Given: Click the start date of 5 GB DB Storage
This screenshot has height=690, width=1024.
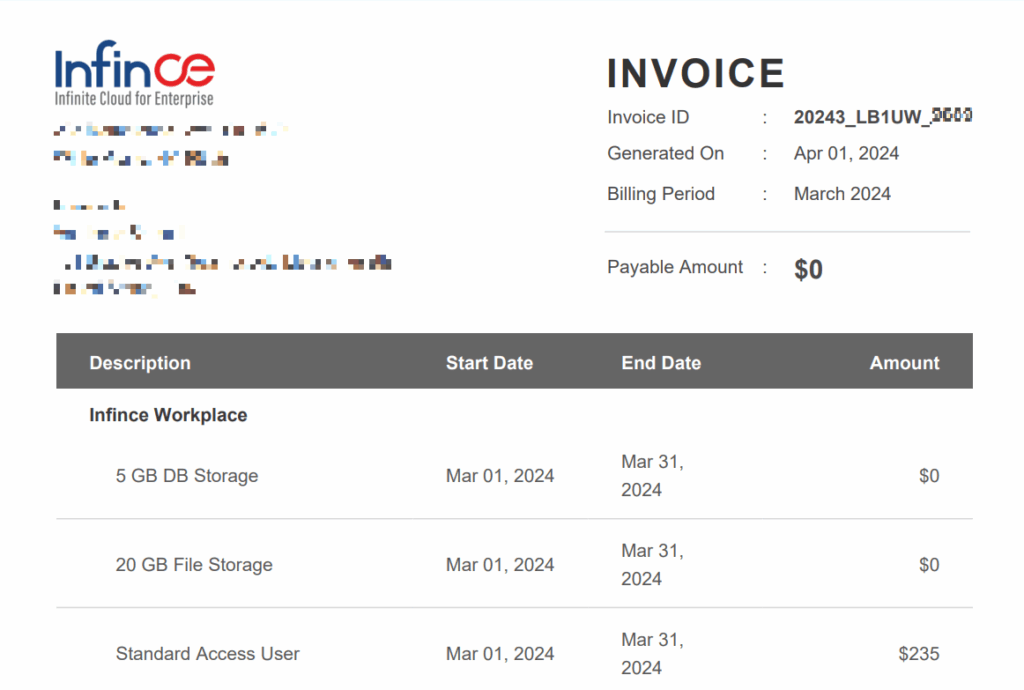Looking at the screenshot, I should coord(500,476).
